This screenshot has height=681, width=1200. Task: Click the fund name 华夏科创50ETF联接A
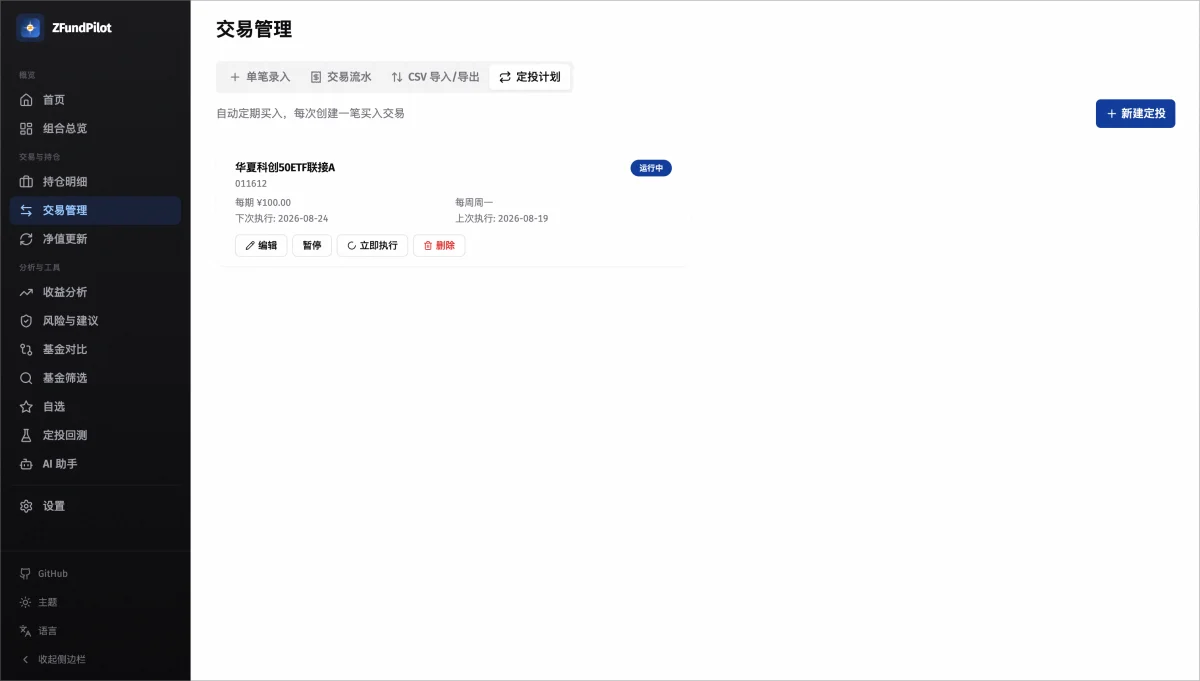pyautogui.click(x=285, y=167)
